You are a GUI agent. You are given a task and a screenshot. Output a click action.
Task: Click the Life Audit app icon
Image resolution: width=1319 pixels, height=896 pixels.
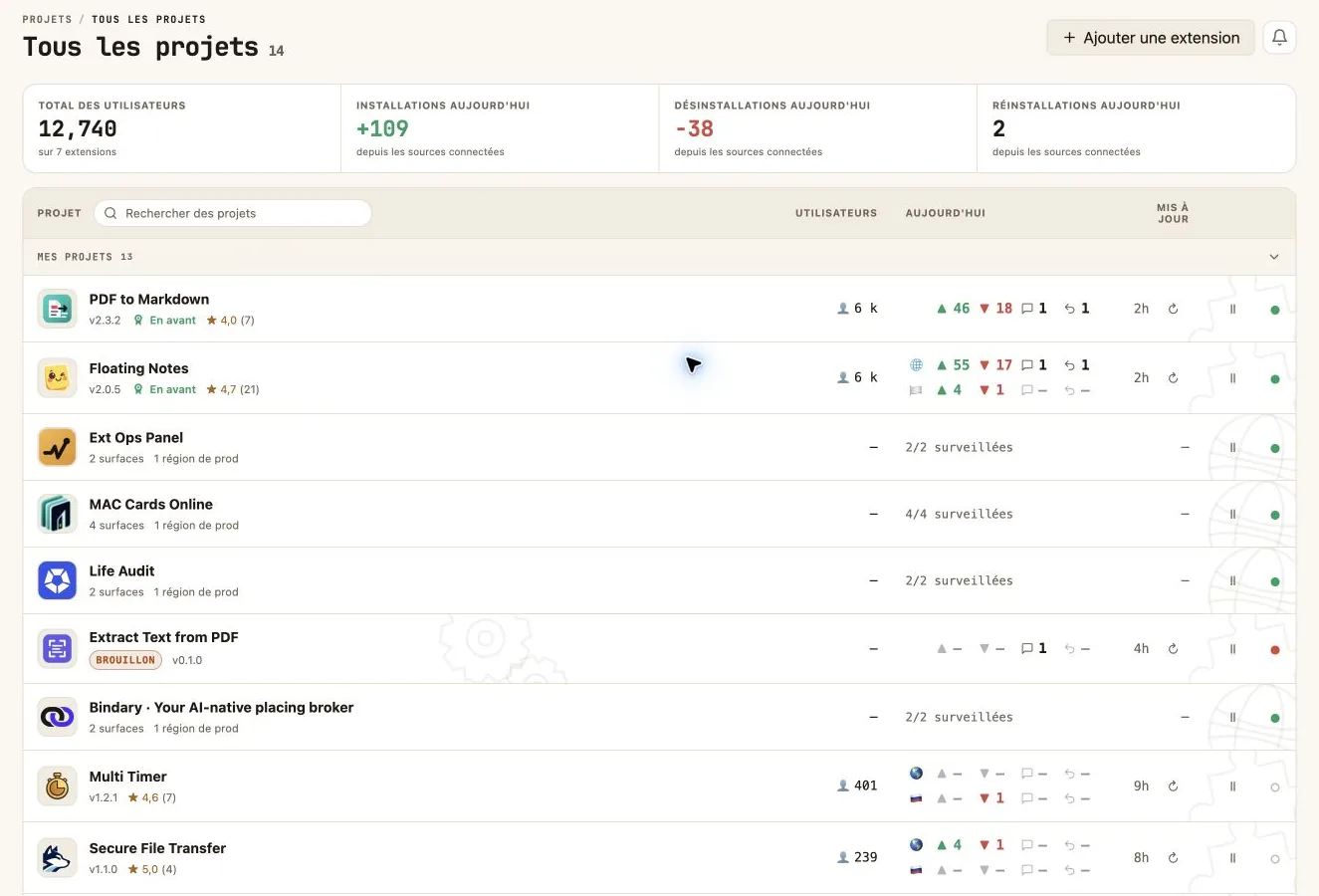[x=58, y=580]
